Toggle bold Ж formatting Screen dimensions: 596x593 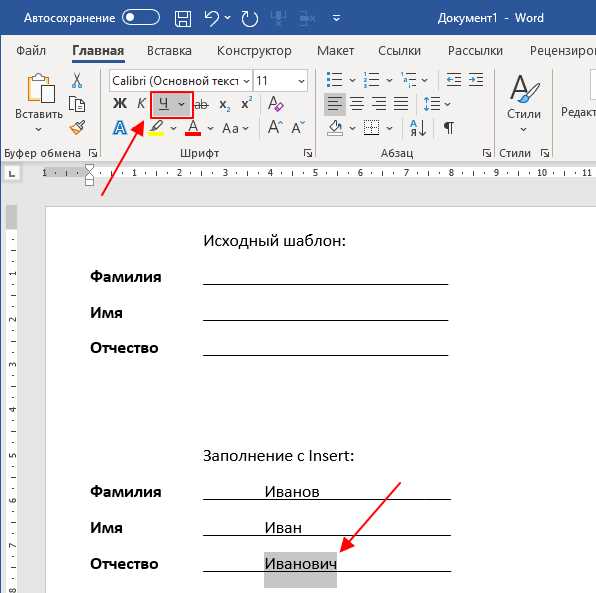120,103
